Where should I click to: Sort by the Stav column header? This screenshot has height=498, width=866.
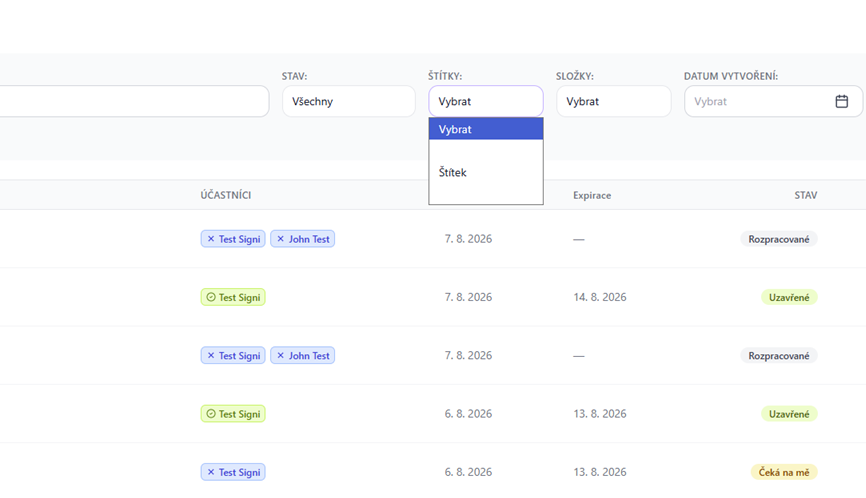(805, 195)
